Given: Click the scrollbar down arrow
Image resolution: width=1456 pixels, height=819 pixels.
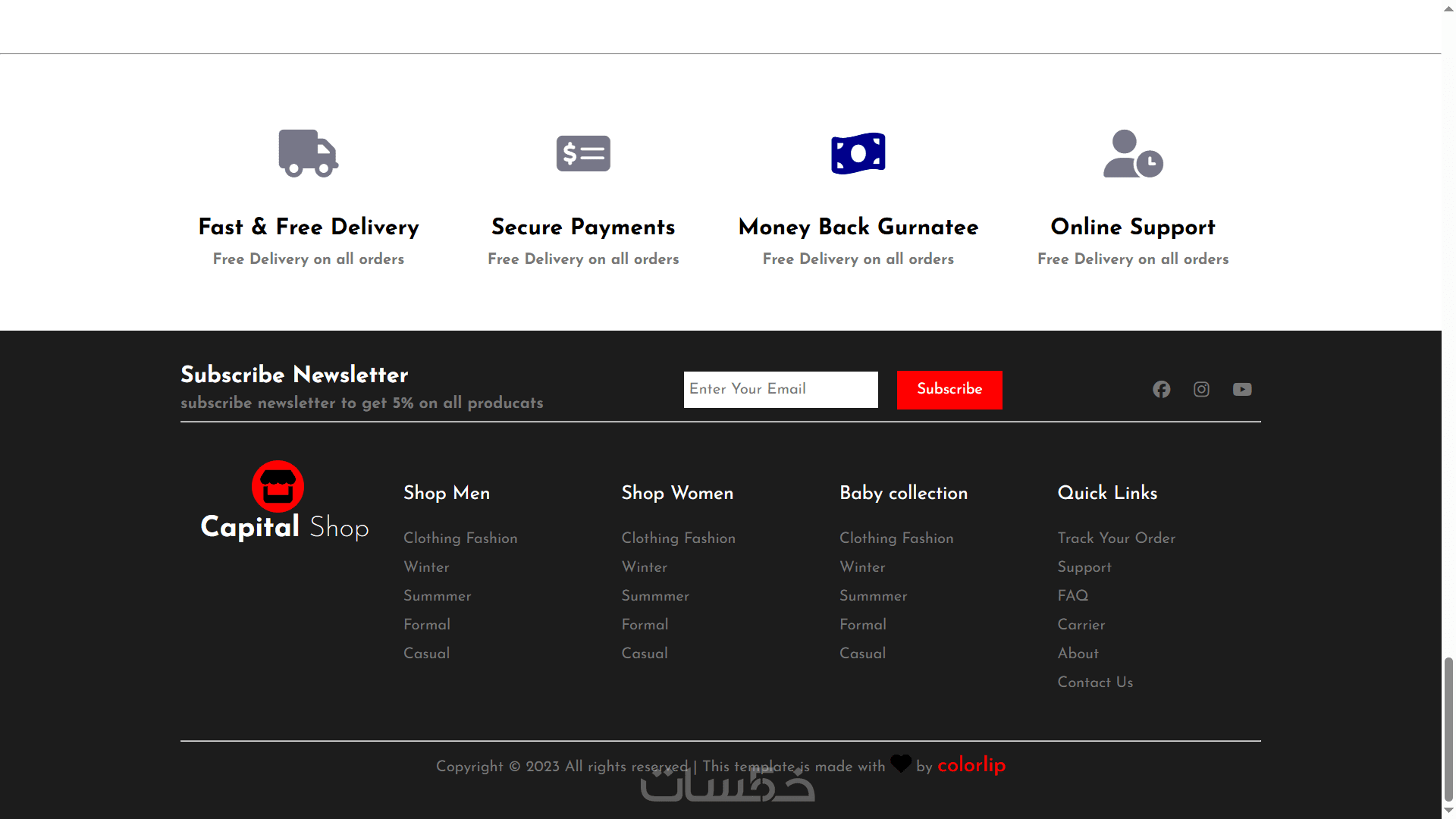Looking at the screenshot, I should [x=1448, y=811].
